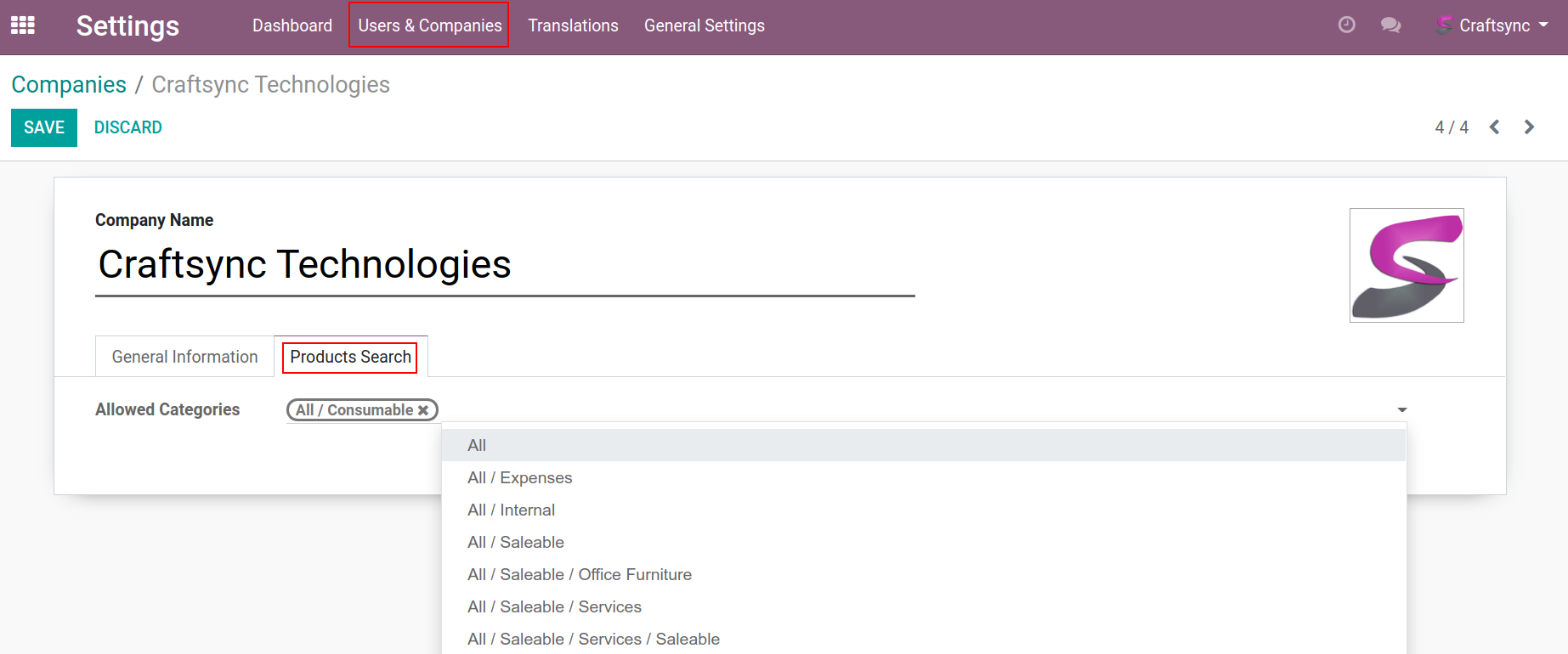Remove the All / Consumable tag

click(423, 410)
